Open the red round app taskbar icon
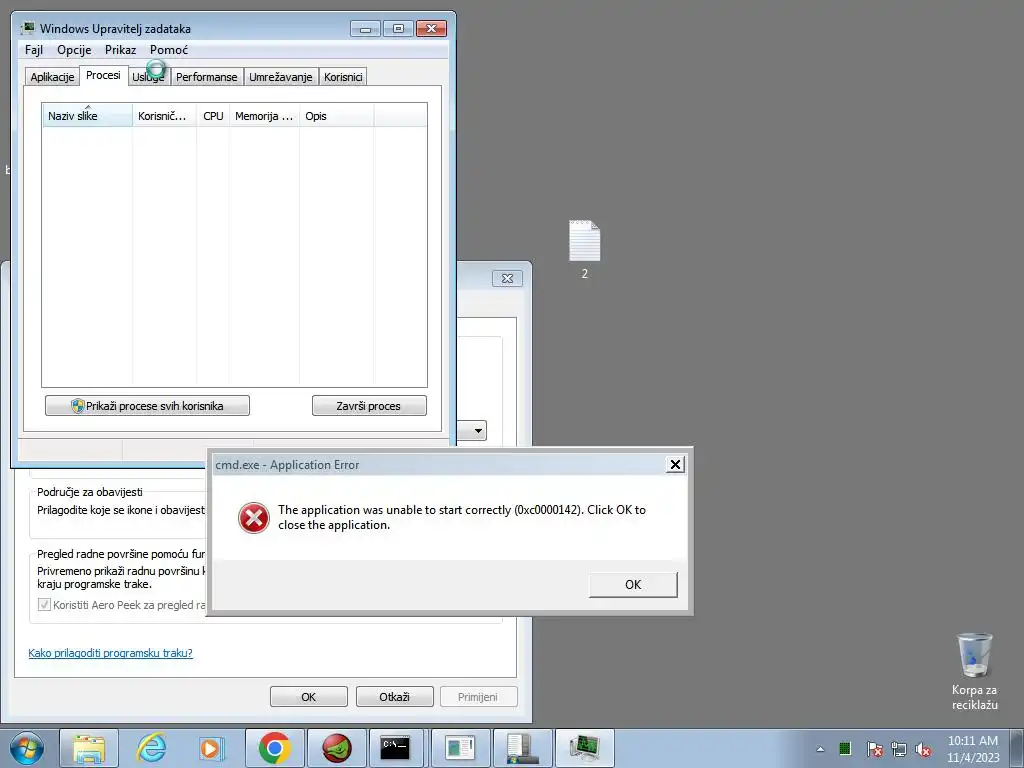1024x768 pixels. click(x=336, y=748)
